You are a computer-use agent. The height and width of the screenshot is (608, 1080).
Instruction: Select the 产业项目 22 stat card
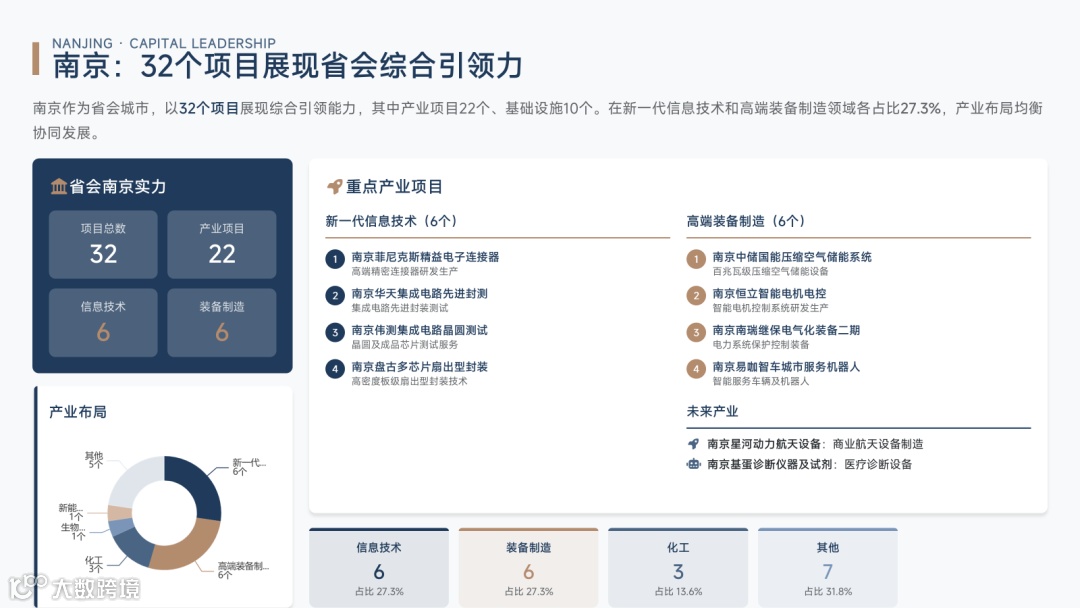(222, 244)
